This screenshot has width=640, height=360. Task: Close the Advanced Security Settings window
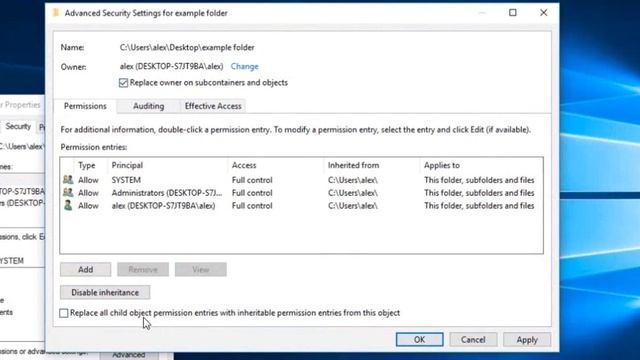[543, 13]
